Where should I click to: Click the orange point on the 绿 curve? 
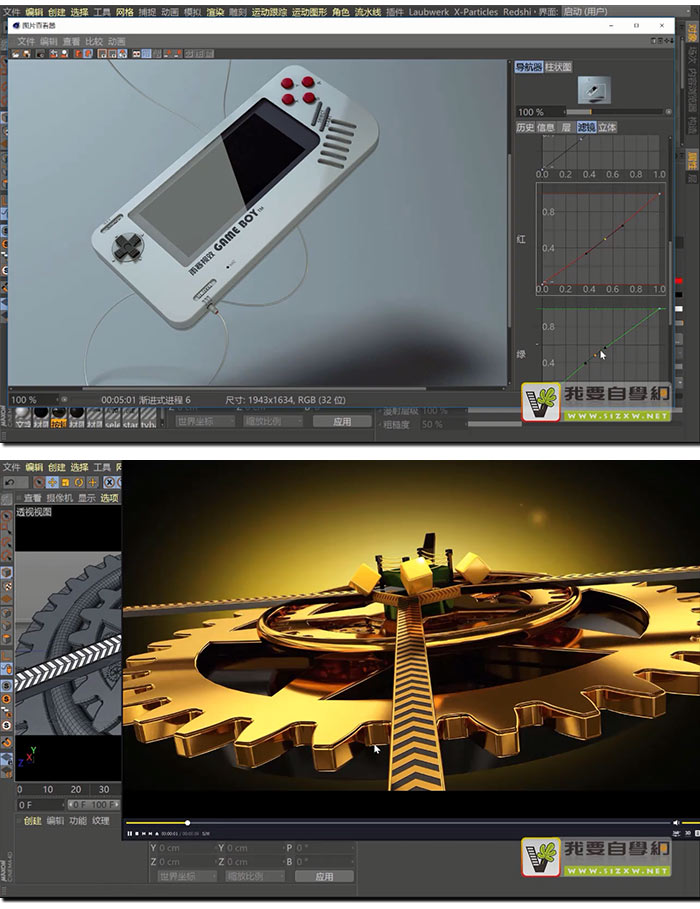[595, 355]
